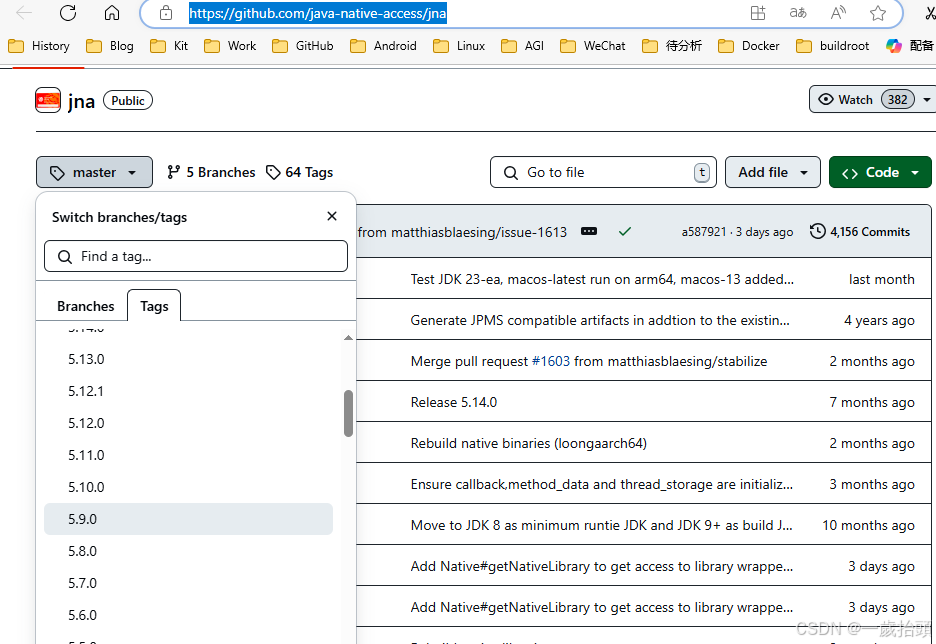The image size is (936, 644).
Task: View 64 Tags link
Action: 300,172
